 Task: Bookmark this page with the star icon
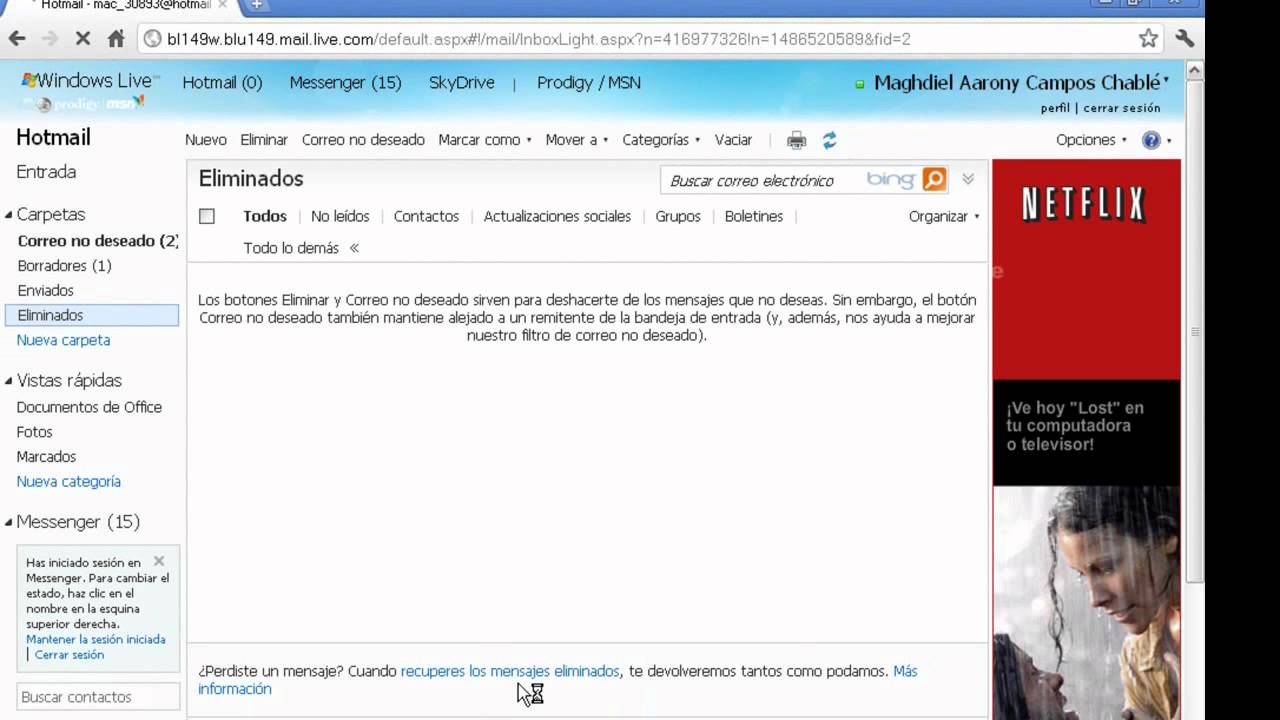click(1148, 39)
